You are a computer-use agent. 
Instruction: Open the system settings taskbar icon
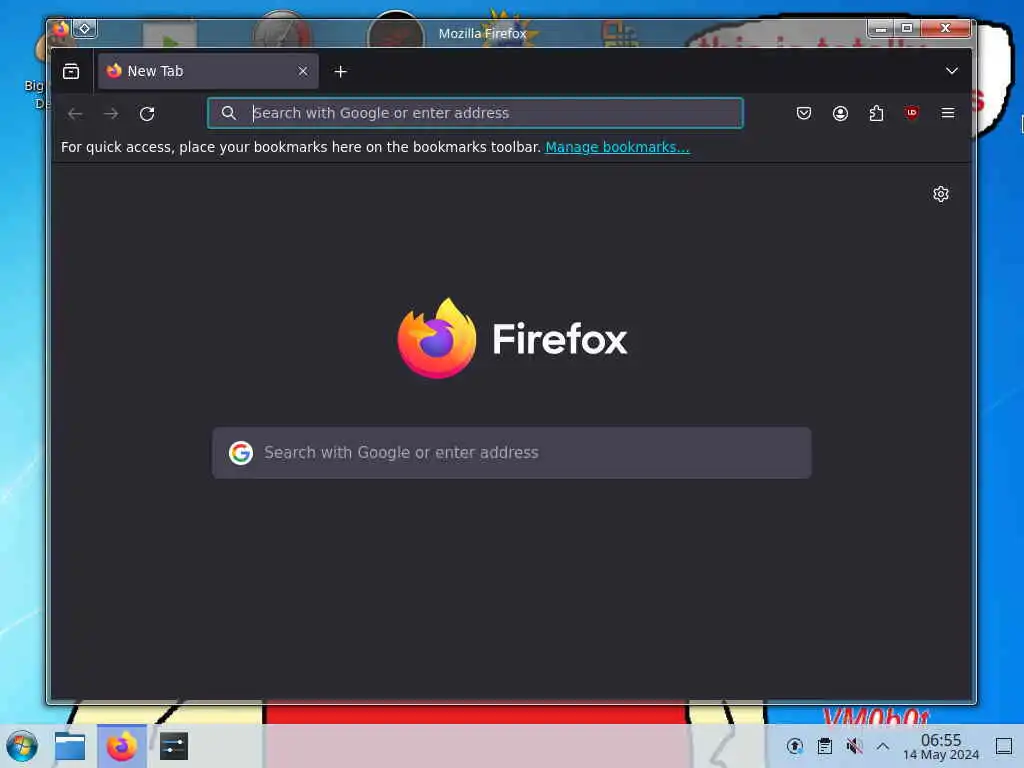174,746
